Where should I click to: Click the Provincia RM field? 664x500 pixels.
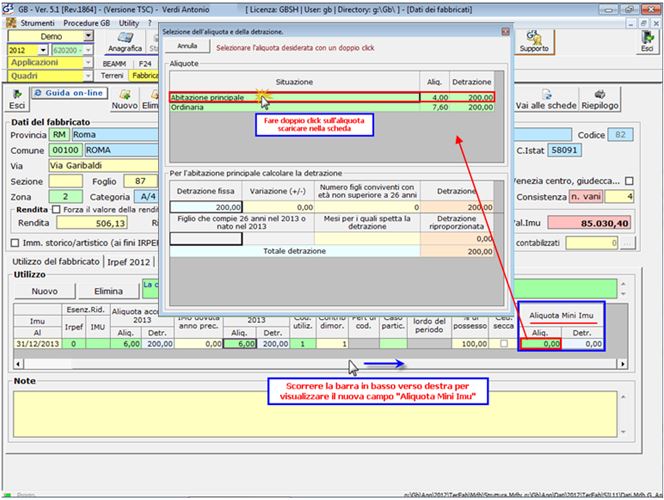pyautogui.click(x=59, y=135)
